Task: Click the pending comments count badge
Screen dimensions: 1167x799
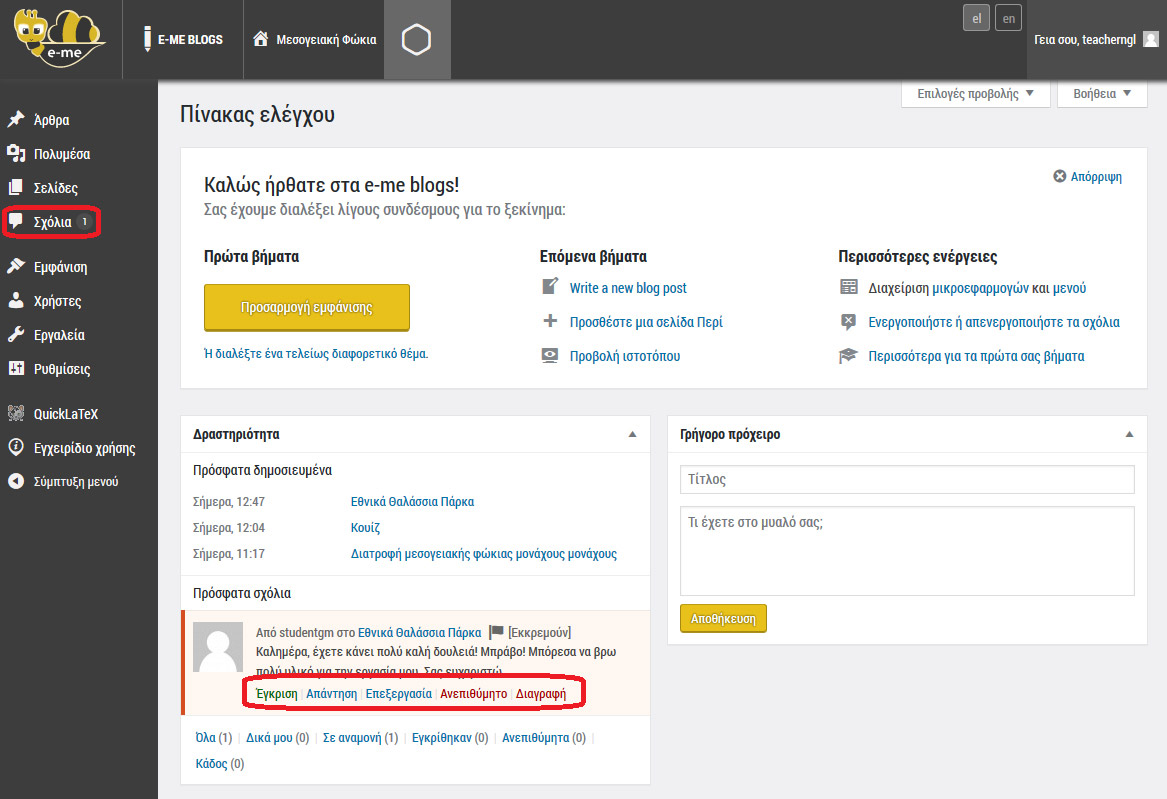Action: click(85, 222)
